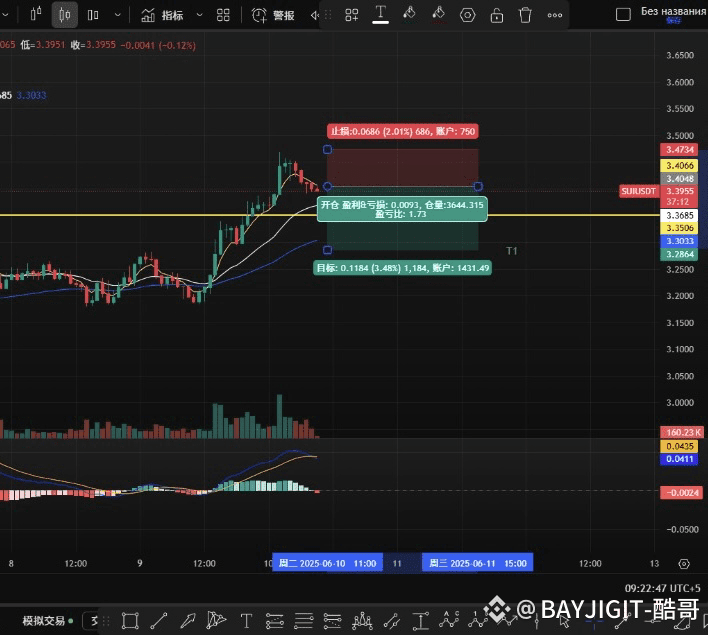
Task: Open the 09:22:47 UTC+5 timezone menu
Action: coord(662,588)
